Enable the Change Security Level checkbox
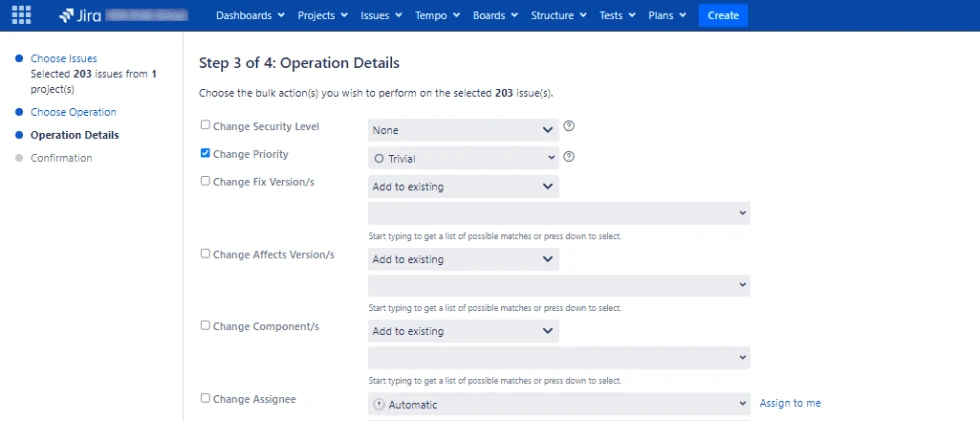The width and height of the screenshot is (980, 421). click(205, 126)
